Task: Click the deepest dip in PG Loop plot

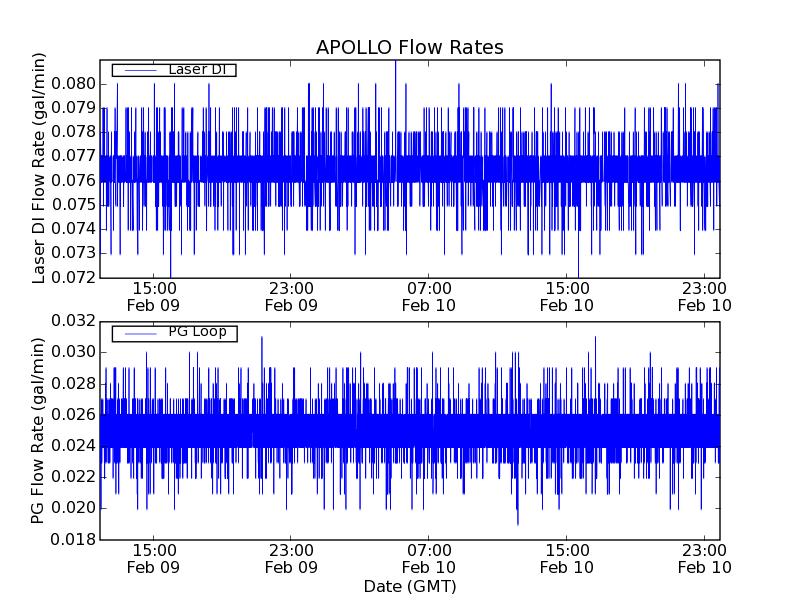Action: (517, 521)
